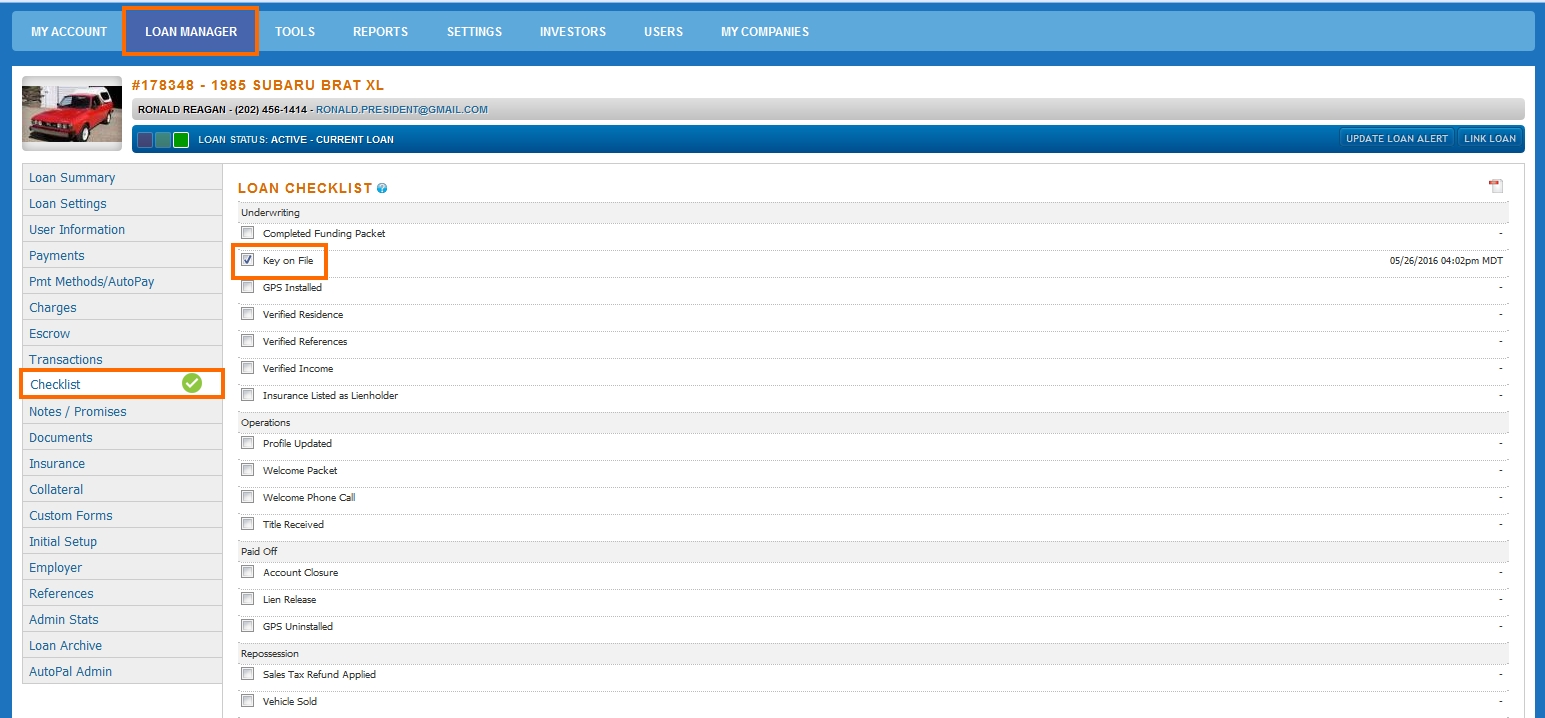Check the Completed Funding Packet checkbox
This screenshot has width=1545, height=718.
pos(248,233)
